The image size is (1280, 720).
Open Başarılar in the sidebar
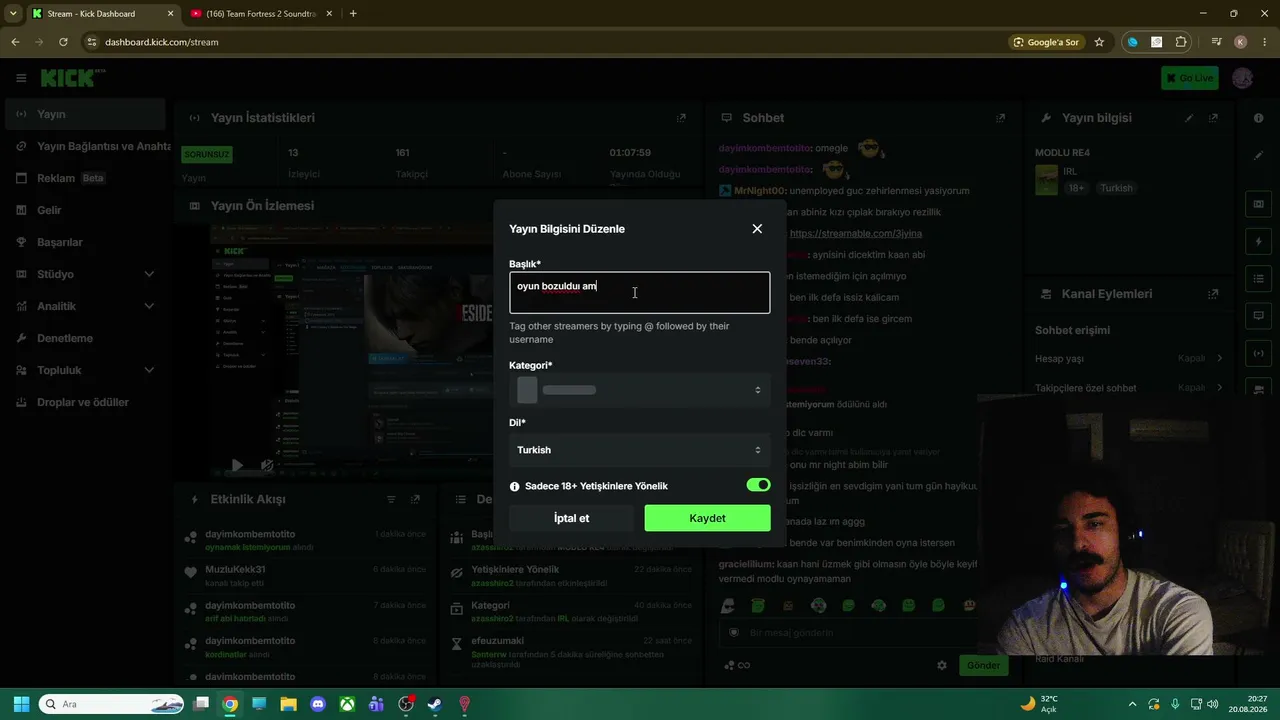[x=85, y=242]
